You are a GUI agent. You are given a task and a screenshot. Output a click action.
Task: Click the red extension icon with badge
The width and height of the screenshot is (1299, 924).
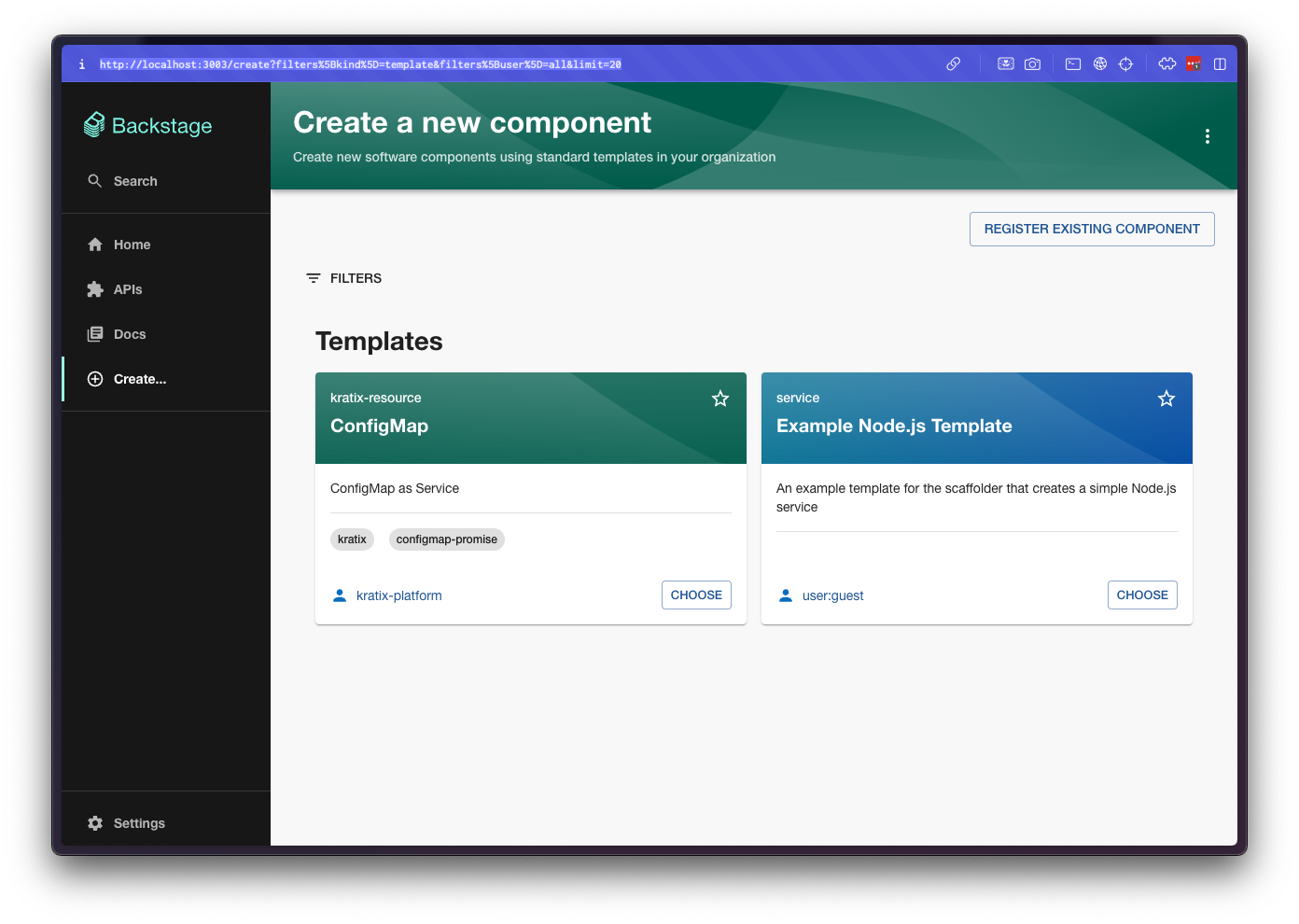pyautogui.click(x=1194, y=64)
